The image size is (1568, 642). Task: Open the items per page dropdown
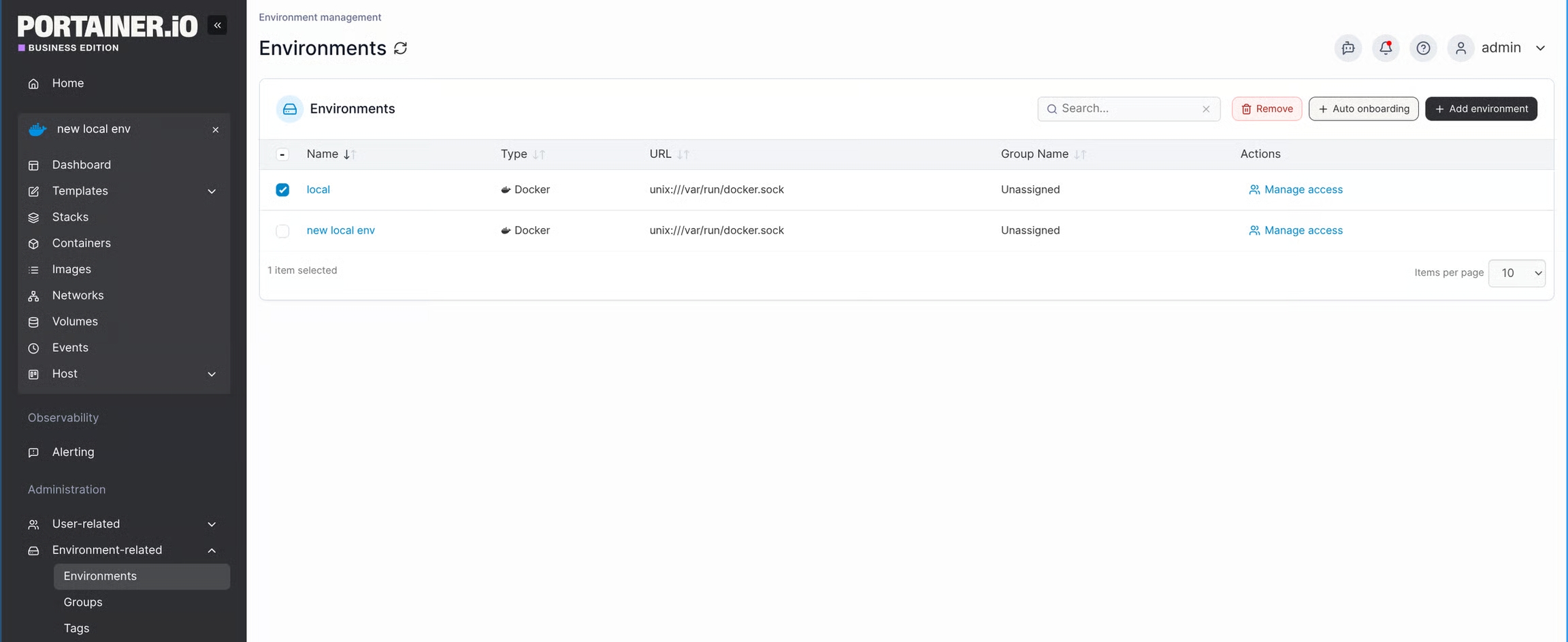pos(1516,273)
